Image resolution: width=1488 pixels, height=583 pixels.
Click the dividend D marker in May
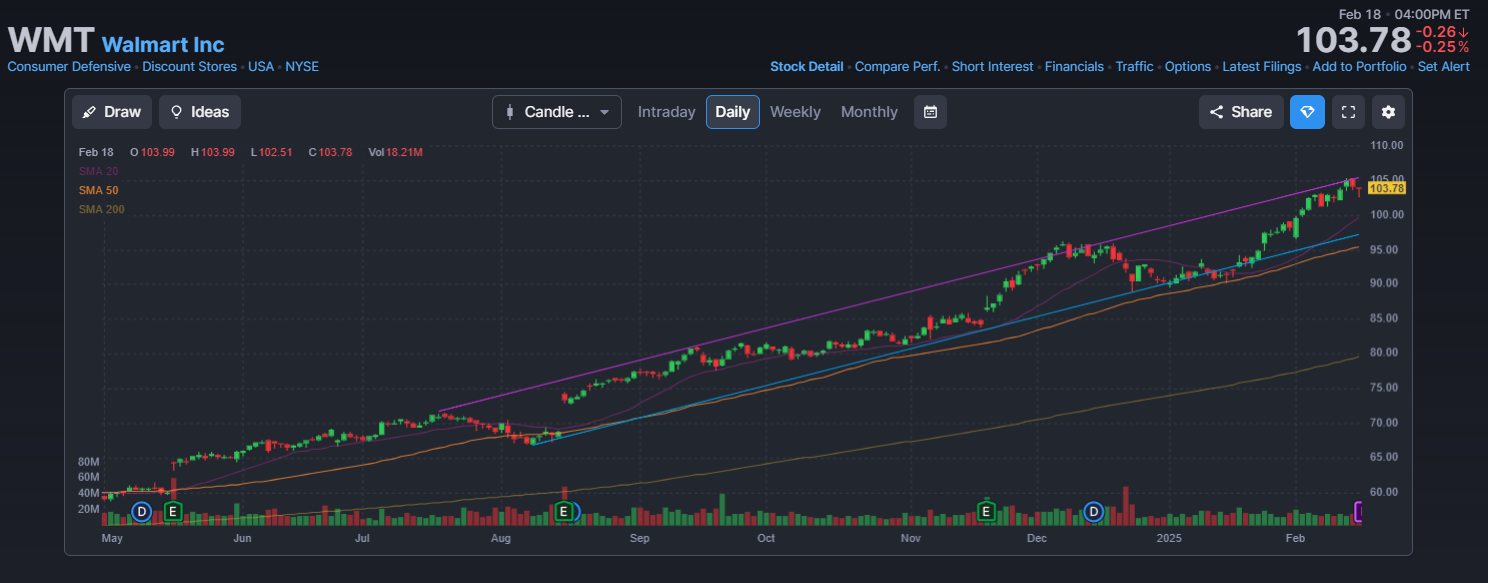tap(141, 512)
